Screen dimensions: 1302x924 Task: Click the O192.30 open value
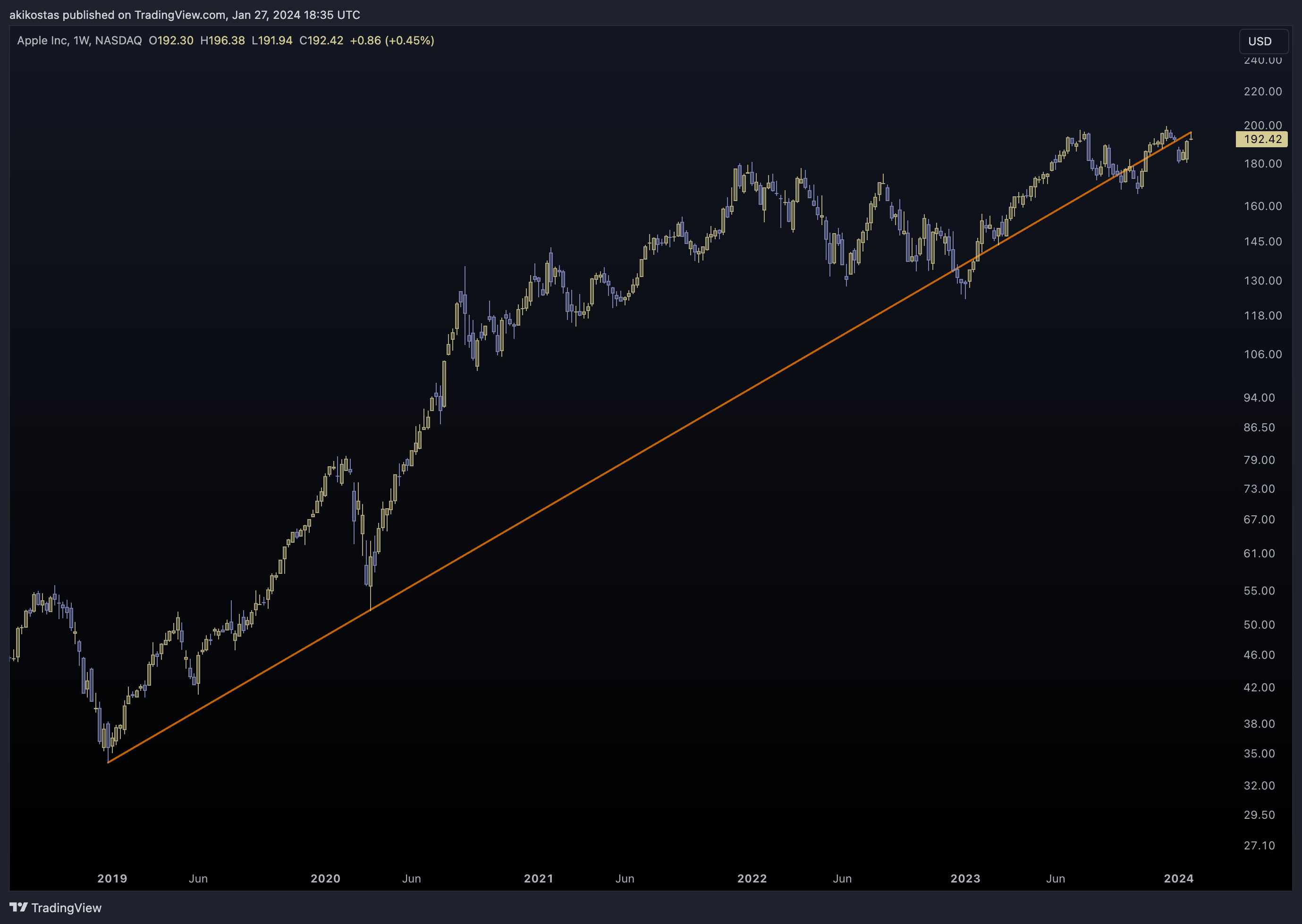click(171, 41)
